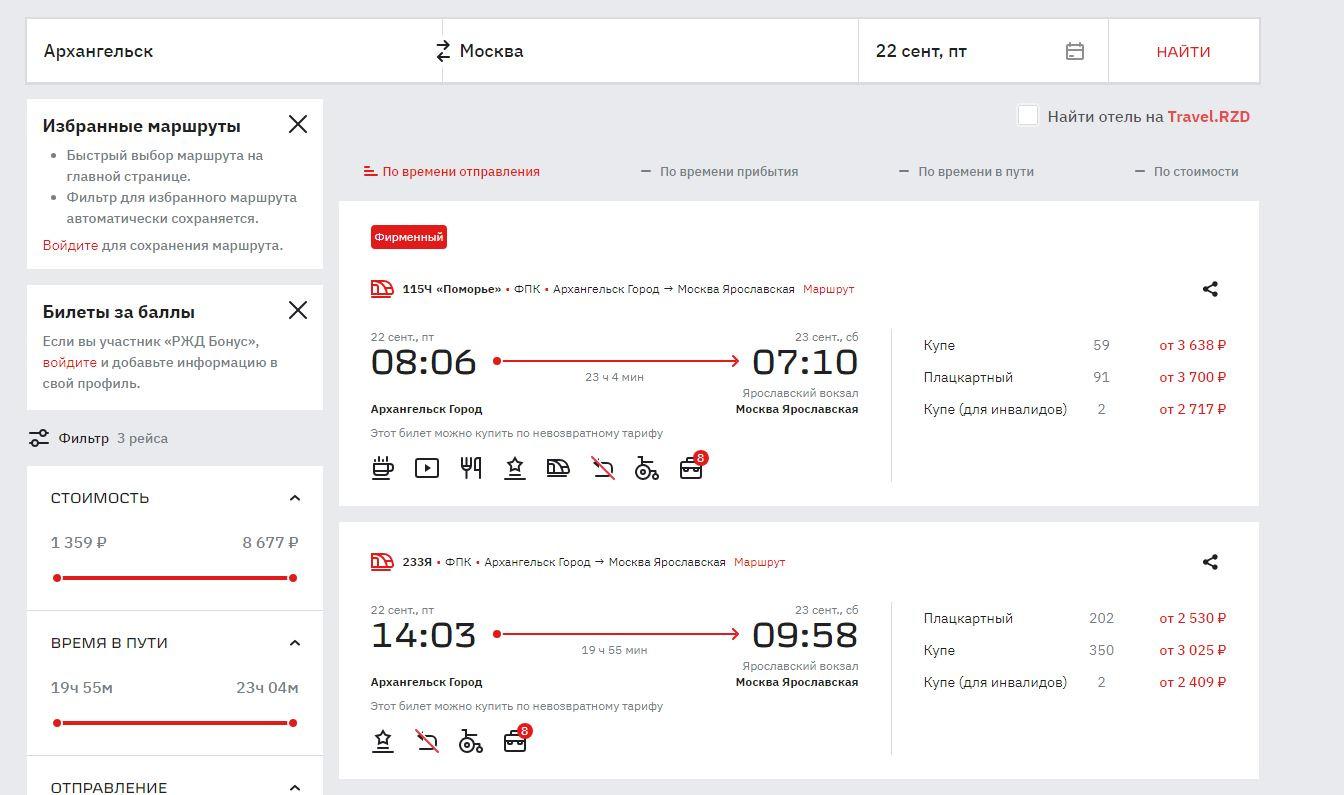The width and height of the screenshot is (1344, 795).
Task: Click baggage icon with badge on train 115Ч
Action: tap(691, 467)
